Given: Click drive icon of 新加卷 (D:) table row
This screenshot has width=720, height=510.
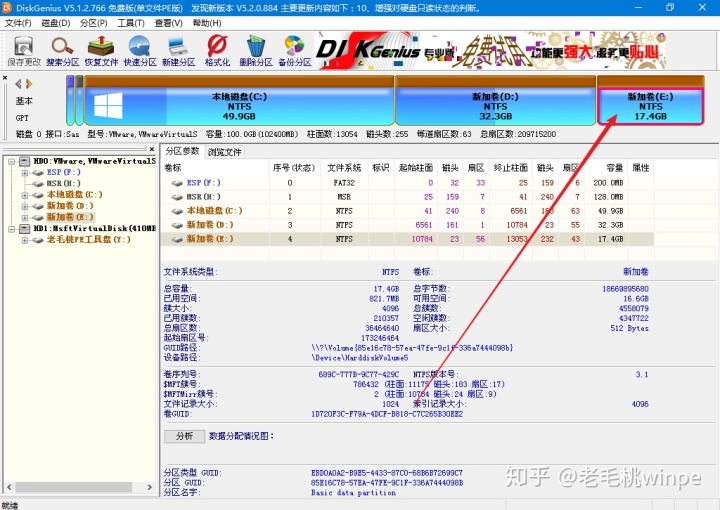Looking at the screenshot, I should 177,225.
